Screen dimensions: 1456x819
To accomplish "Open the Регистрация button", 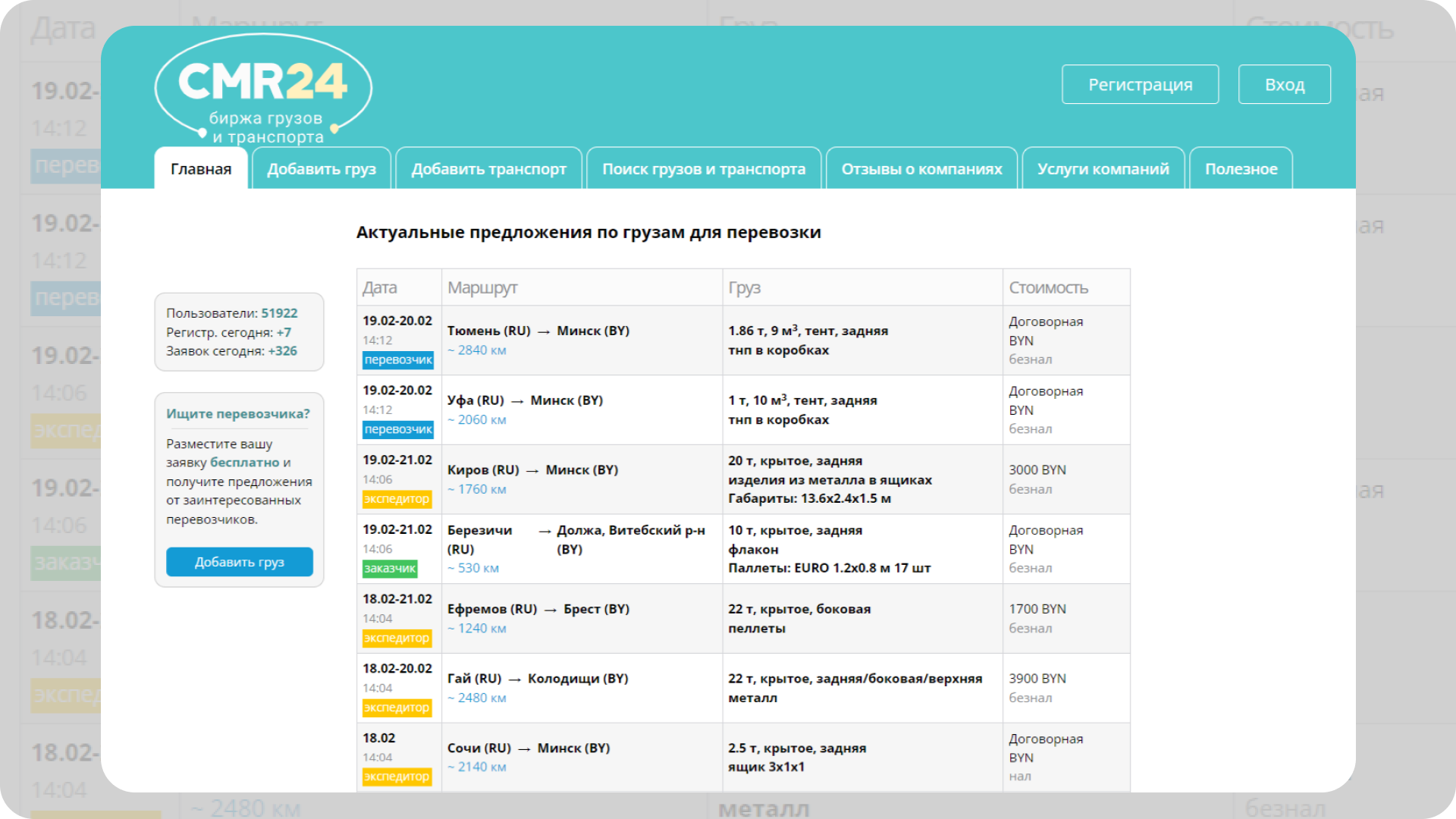I will click(1140, 84).
